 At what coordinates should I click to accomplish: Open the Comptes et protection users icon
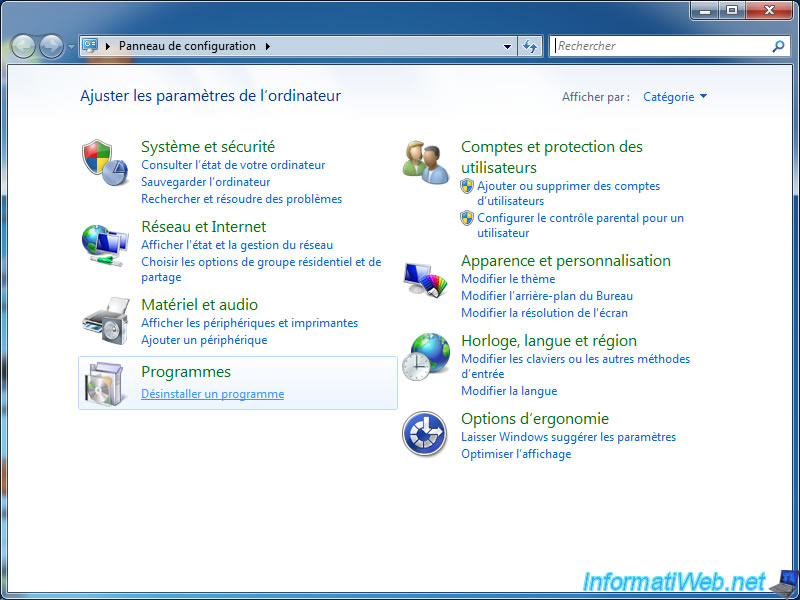[x=426, y=163]
